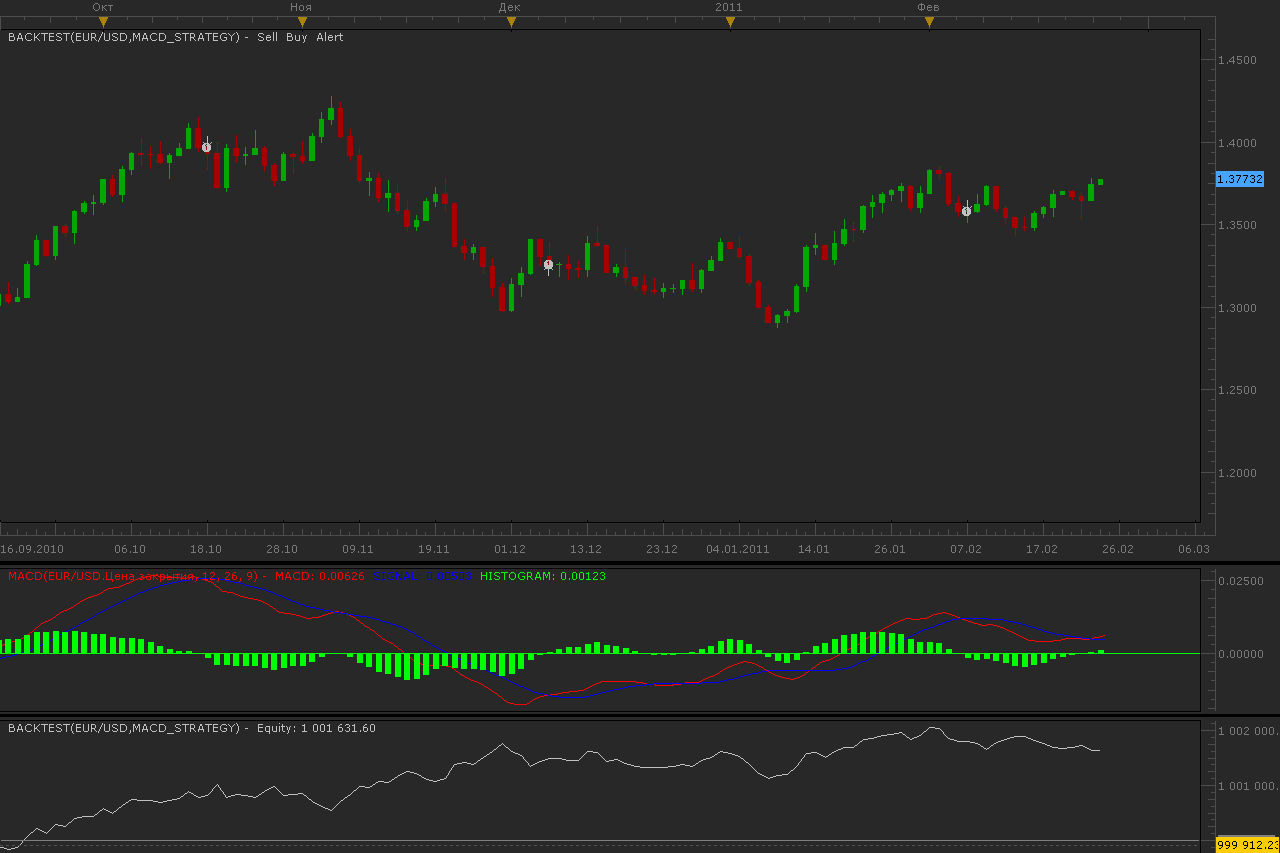Screen dimensions: 1280x853
Task: Click the 01.12 date axis label
Action: tap(510, 549)
